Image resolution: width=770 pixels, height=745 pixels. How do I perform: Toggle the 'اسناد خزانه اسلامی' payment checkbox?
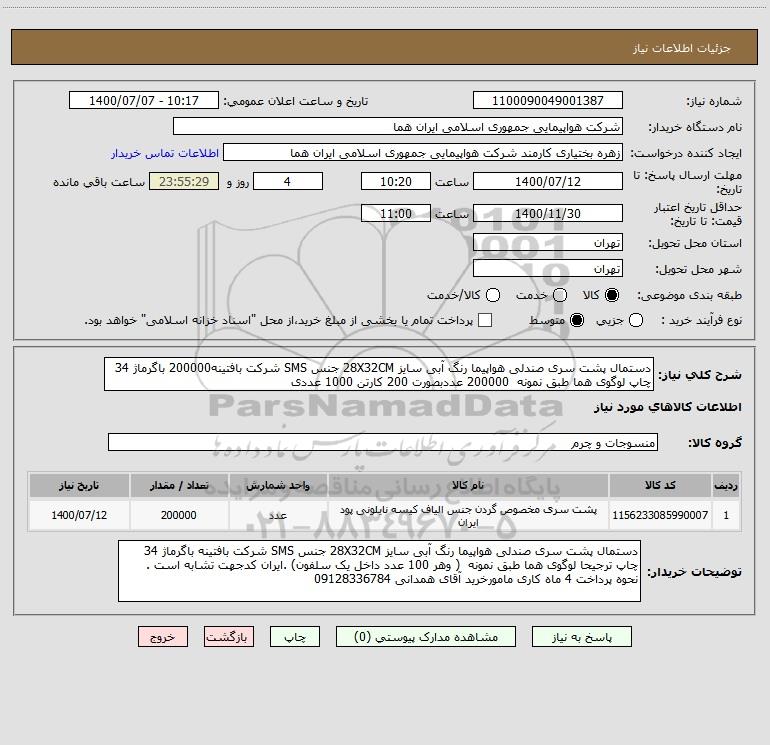coord(485,320)
